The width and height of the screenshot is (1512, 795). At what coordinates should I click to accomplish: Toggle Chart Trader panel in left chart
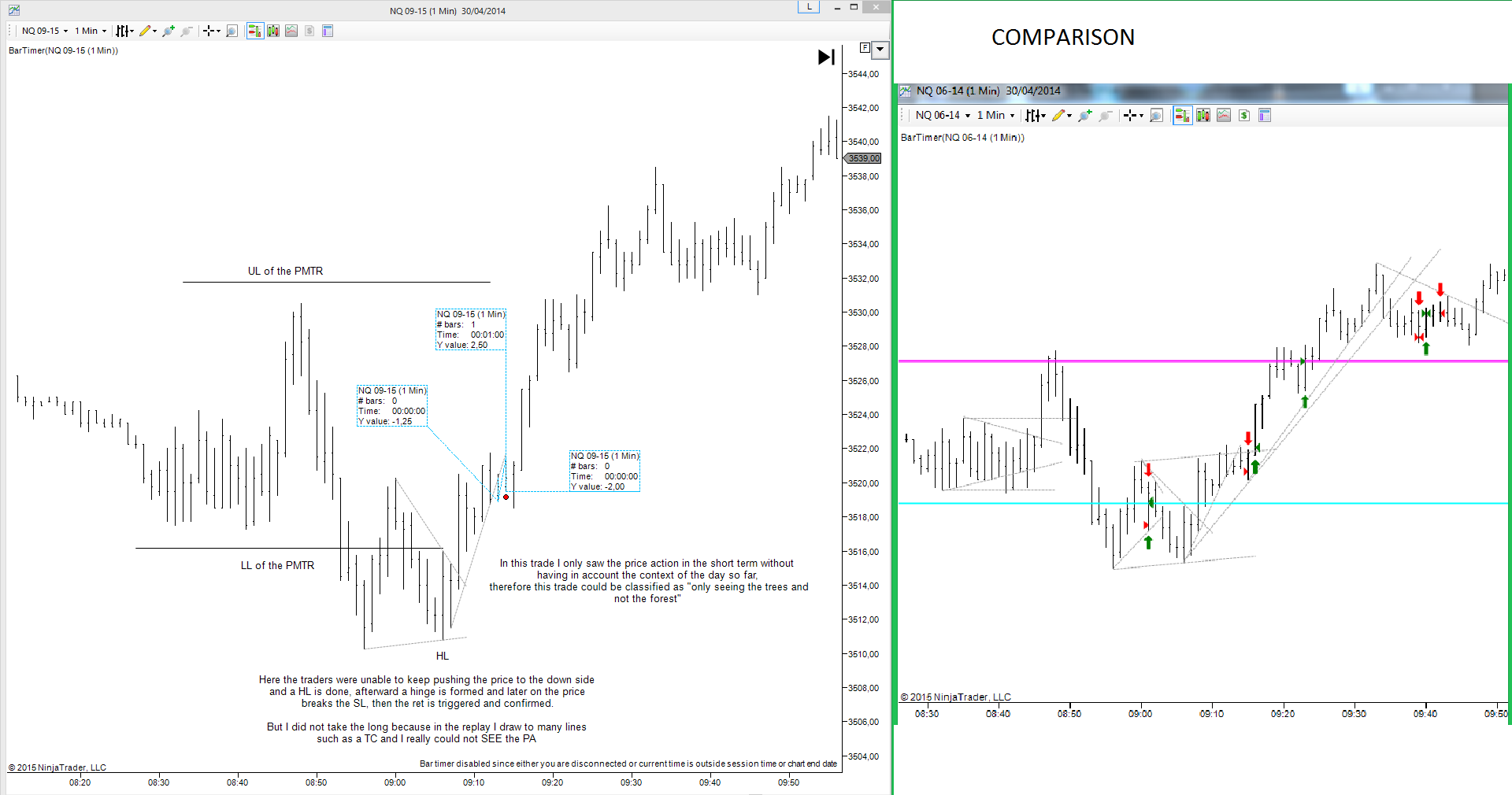[254, 31]
